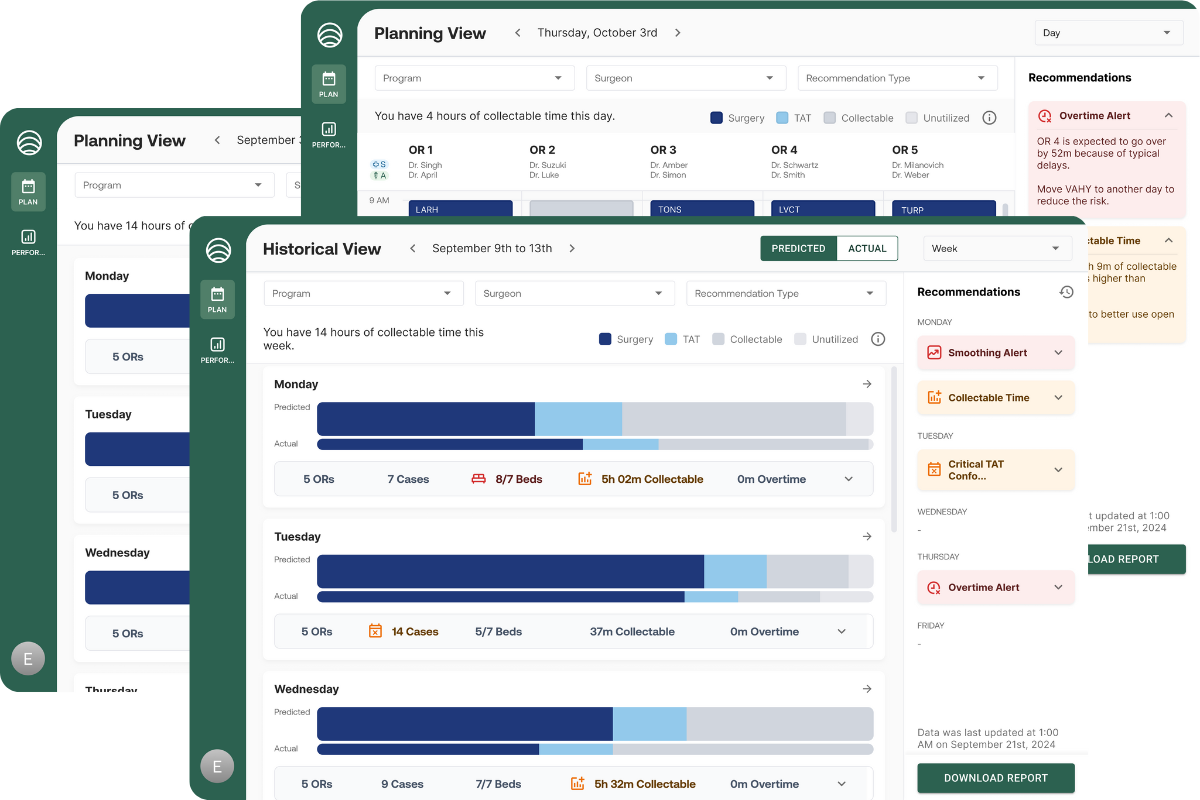
Task: Expand Wednesday stats row chevron
Action: click(842, 784)
